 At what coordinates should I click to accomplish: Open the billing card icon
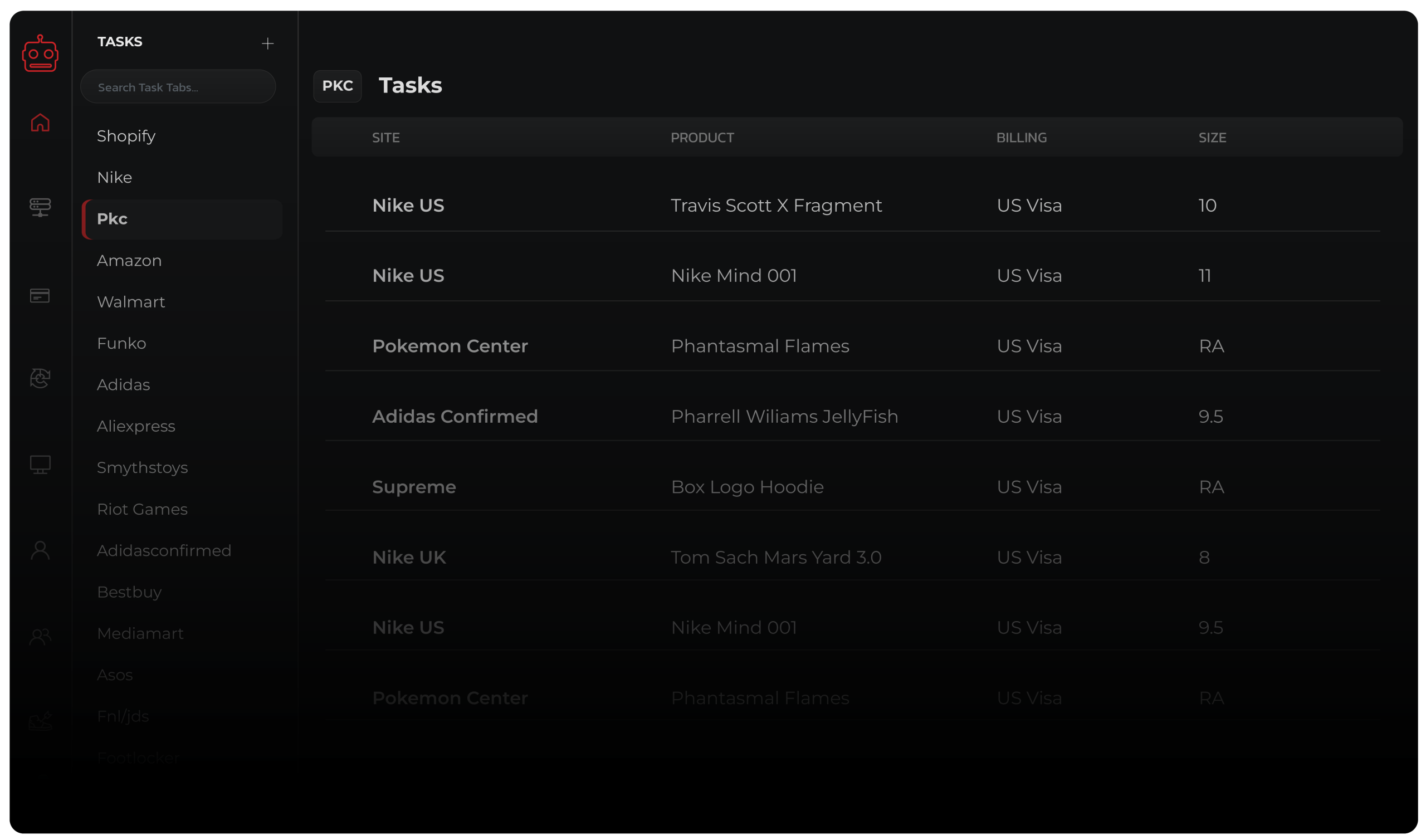40,295
